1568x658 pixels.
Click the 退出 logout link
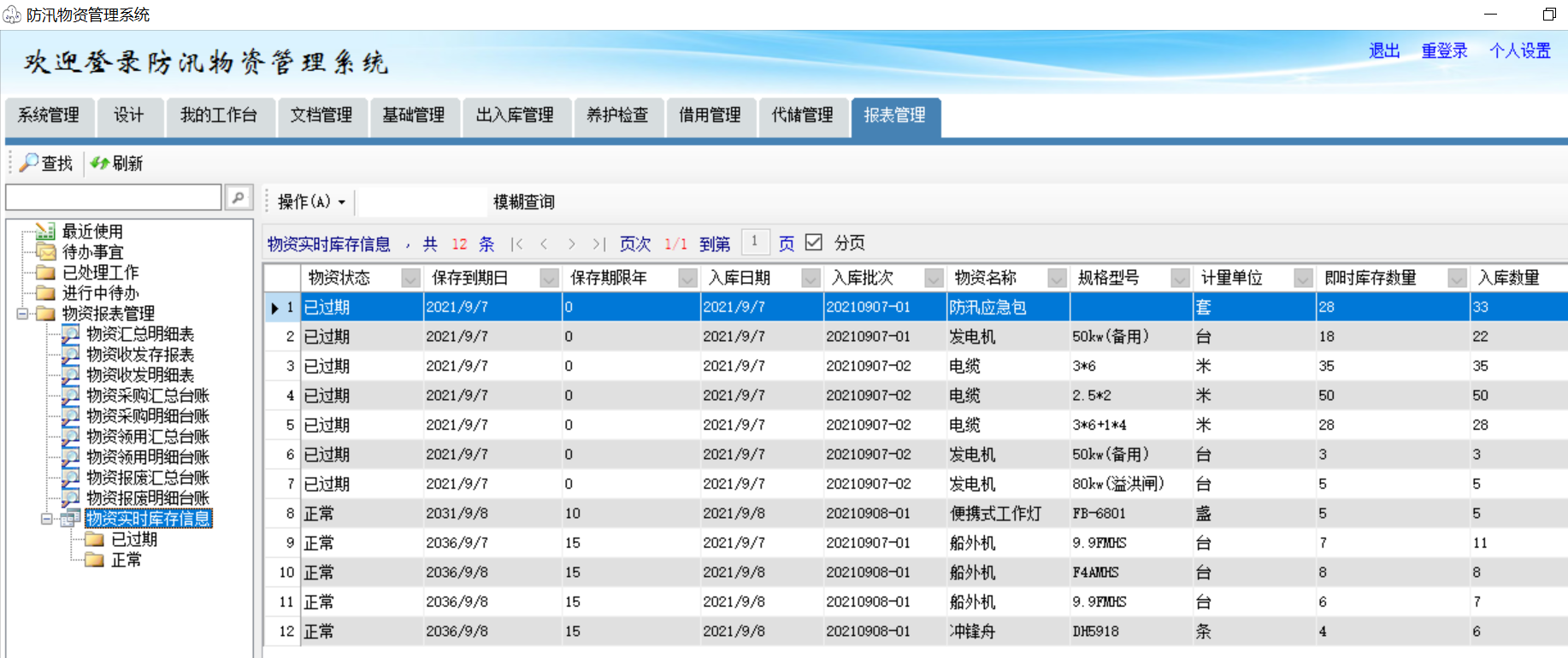(1384, 50)
